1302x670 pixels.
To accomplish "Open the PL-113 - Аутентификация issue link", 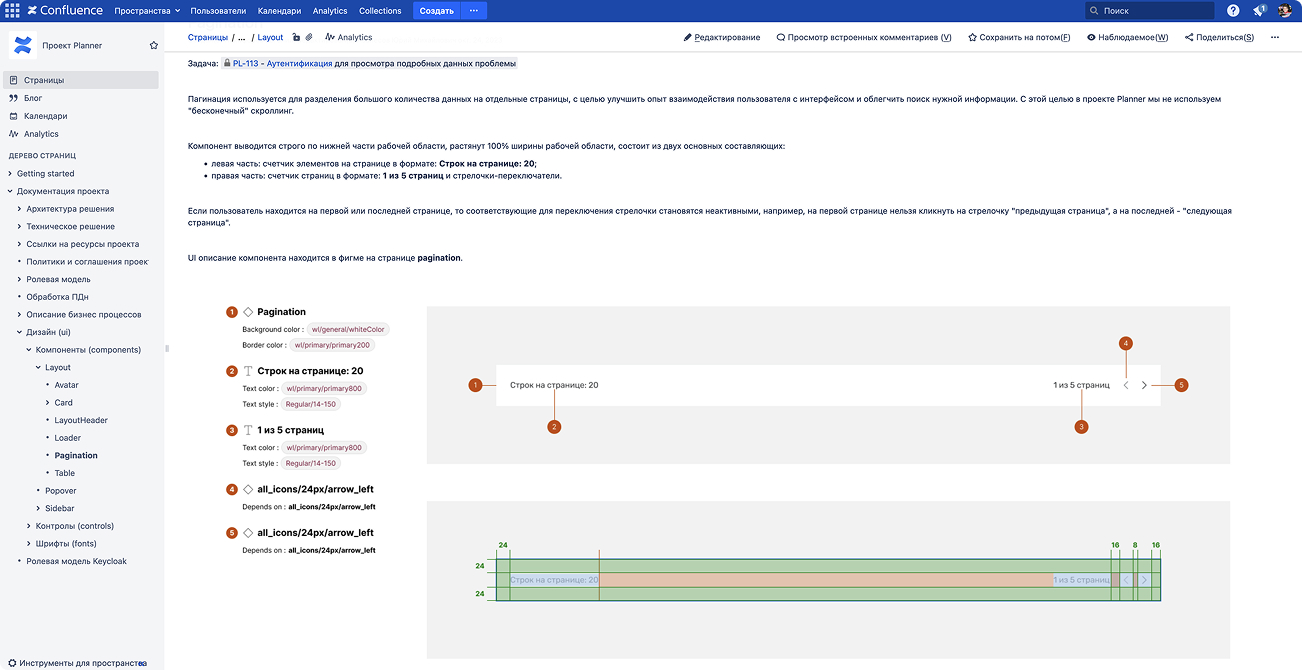I will click(x=283, y=63).
